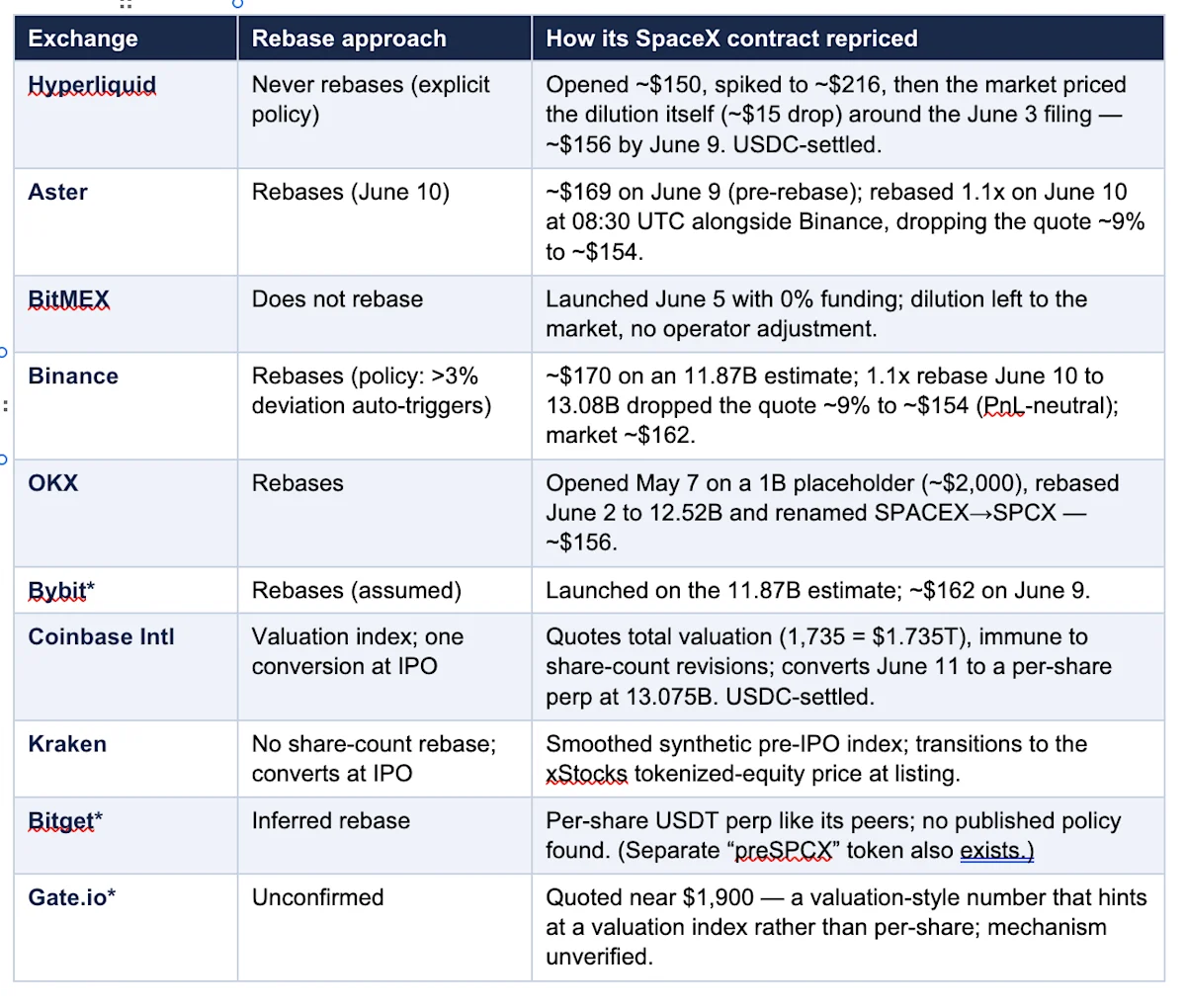This screenshot has height=1008, width=1186.
Task: Click the insert-row circle below the Binance row
Action: tap(3, 459)
